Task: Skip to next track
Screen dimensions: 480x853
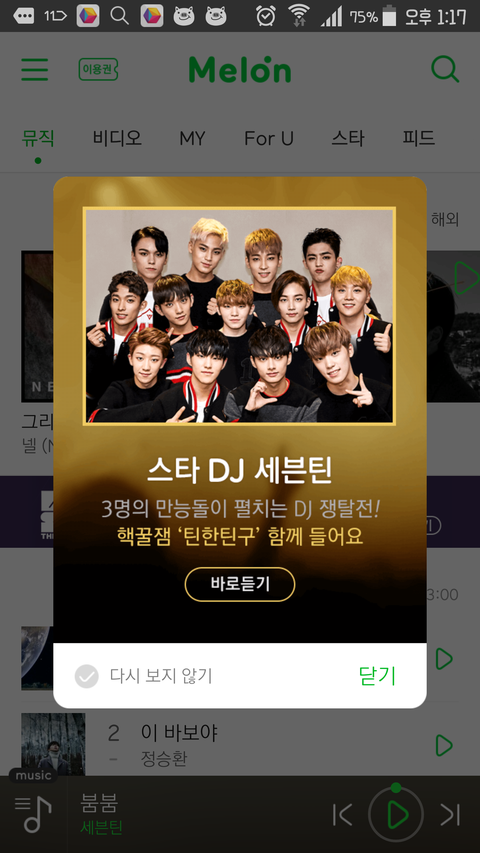Action: 451,814
